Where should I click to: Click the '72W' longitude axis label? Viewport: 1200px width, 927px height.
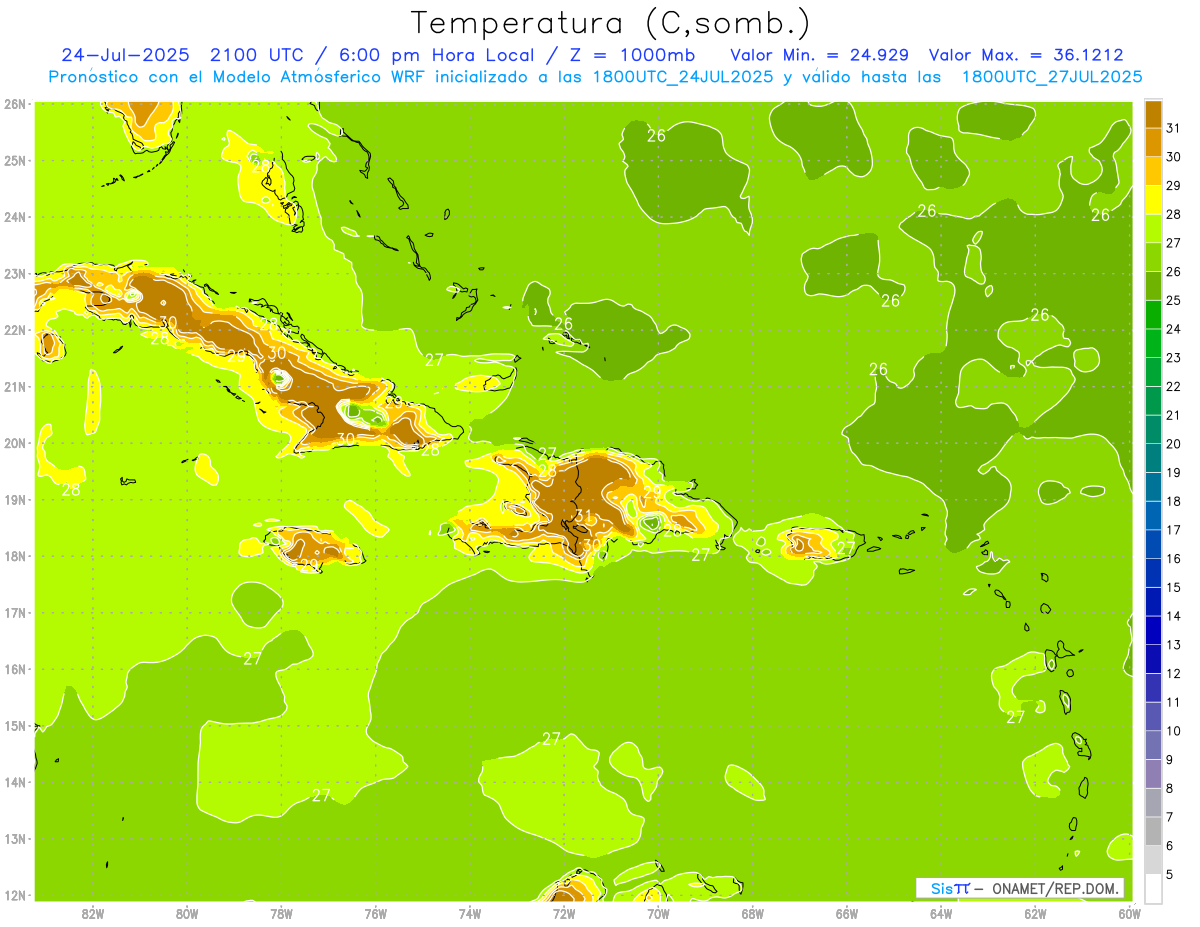(564, 914)
